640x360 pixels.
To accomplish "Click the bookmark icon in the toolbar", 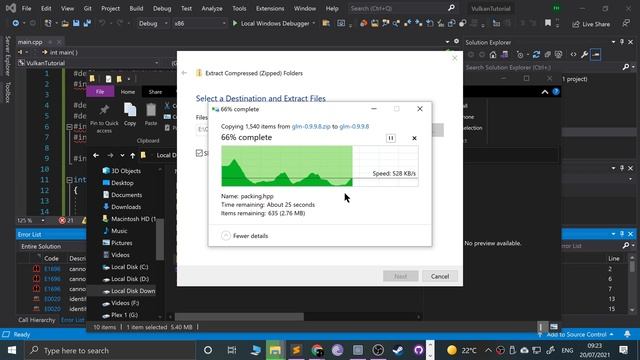I will pyautogui.click(x=548, y=24).
